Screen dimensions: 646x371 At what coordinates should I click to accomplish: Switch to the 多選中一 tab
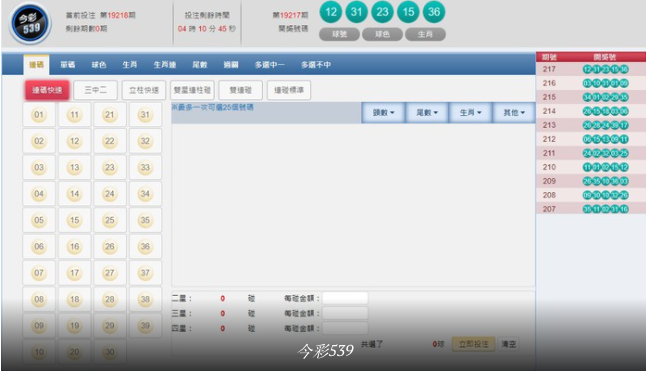[269, 65]
